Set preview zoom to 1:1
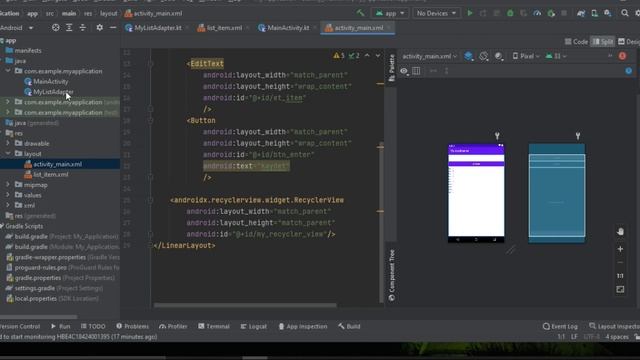Screen dimensions: 640x360 [x=620, y=276]
